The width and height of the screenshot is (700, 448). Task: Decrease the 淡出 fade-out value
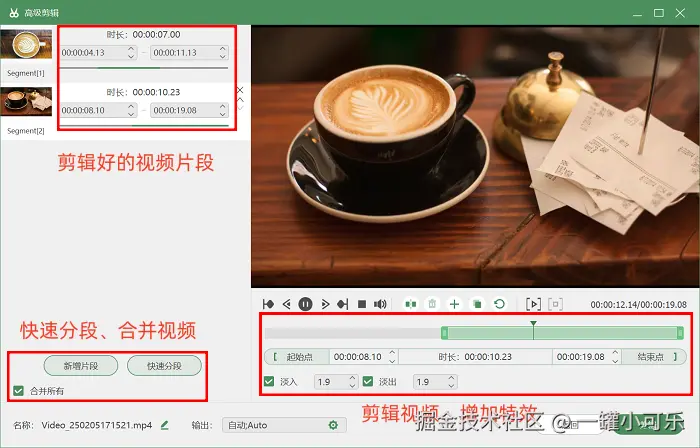point(451,386)
